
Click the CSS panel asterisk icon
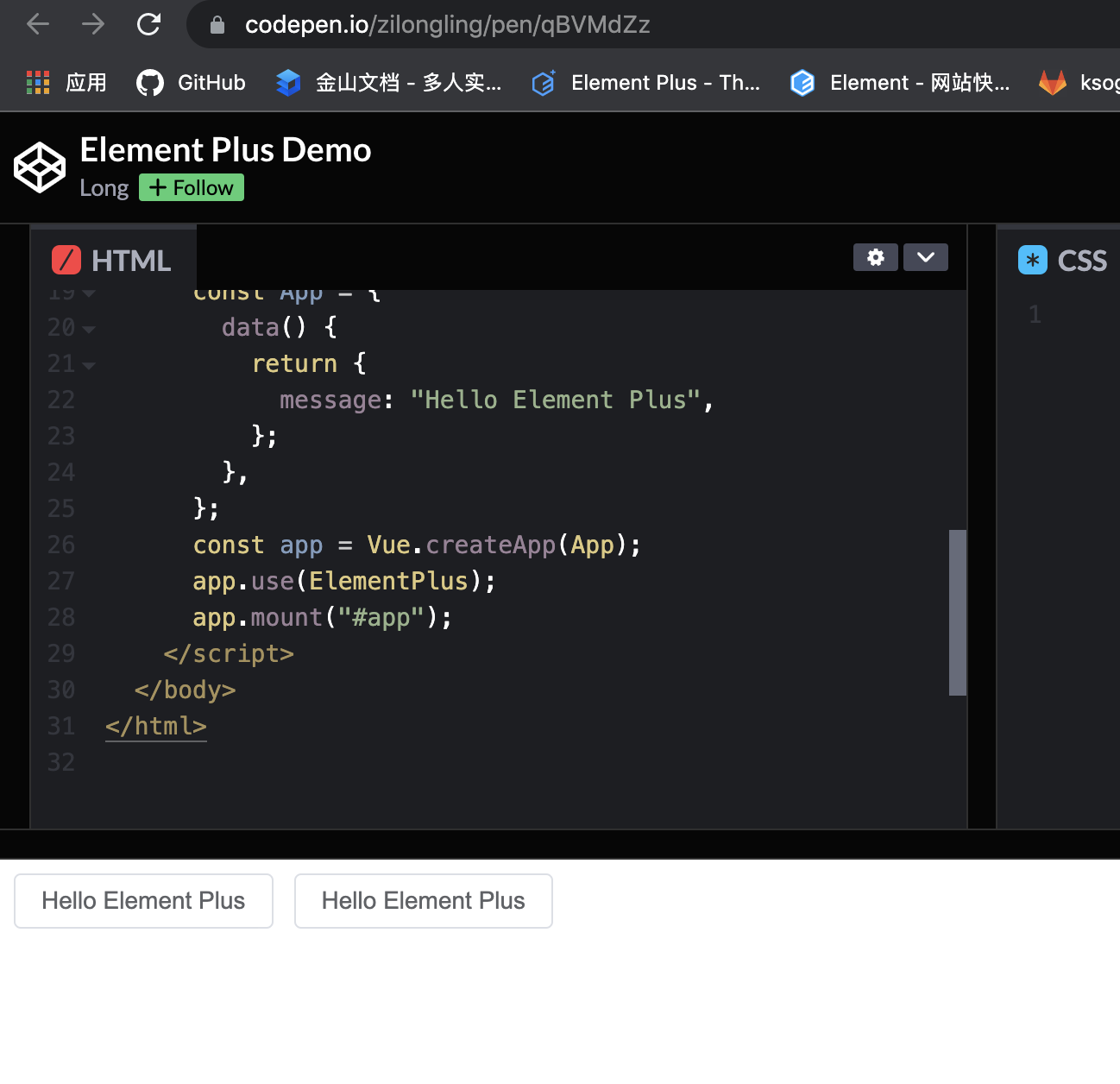(x=1032, y=259)
